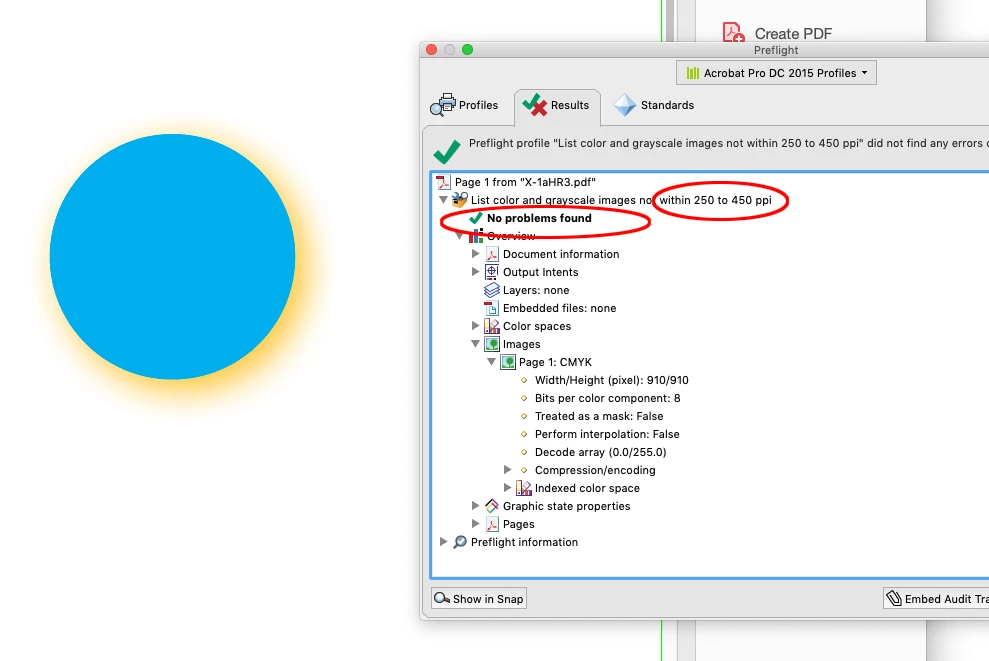The height and width of the screenshot is (661, 989).
Task: Click the Pages PDF icon
Action: tap(492, 524)
